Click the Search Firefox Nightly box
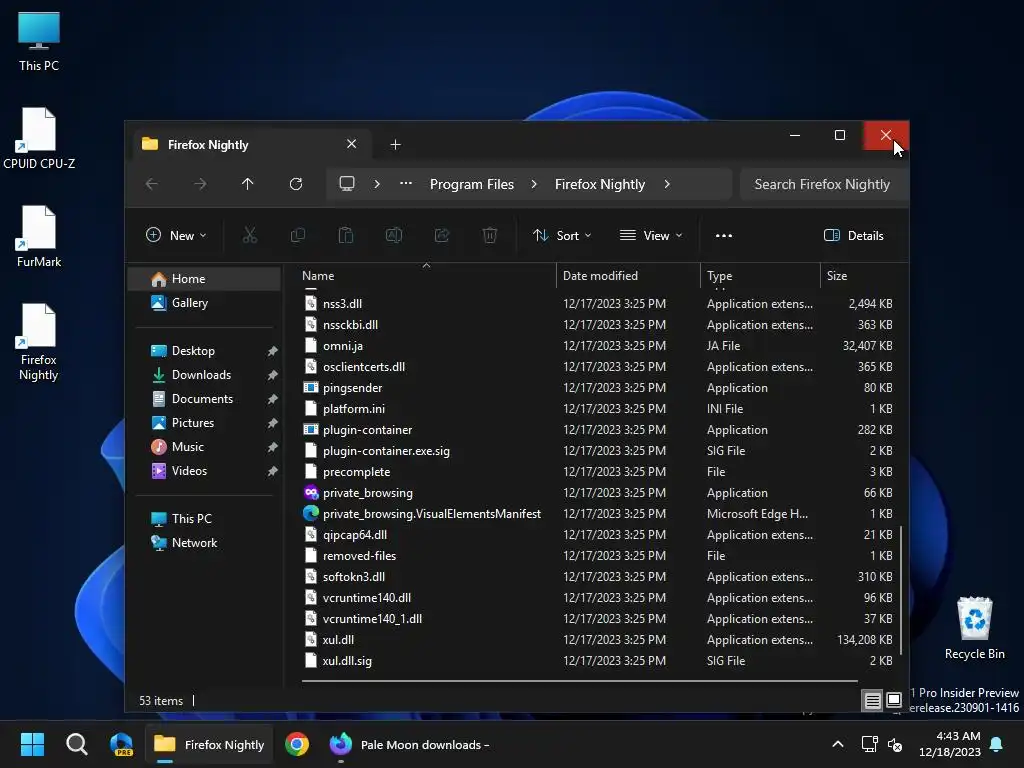 pyautogui.click(x=824, y=184)
